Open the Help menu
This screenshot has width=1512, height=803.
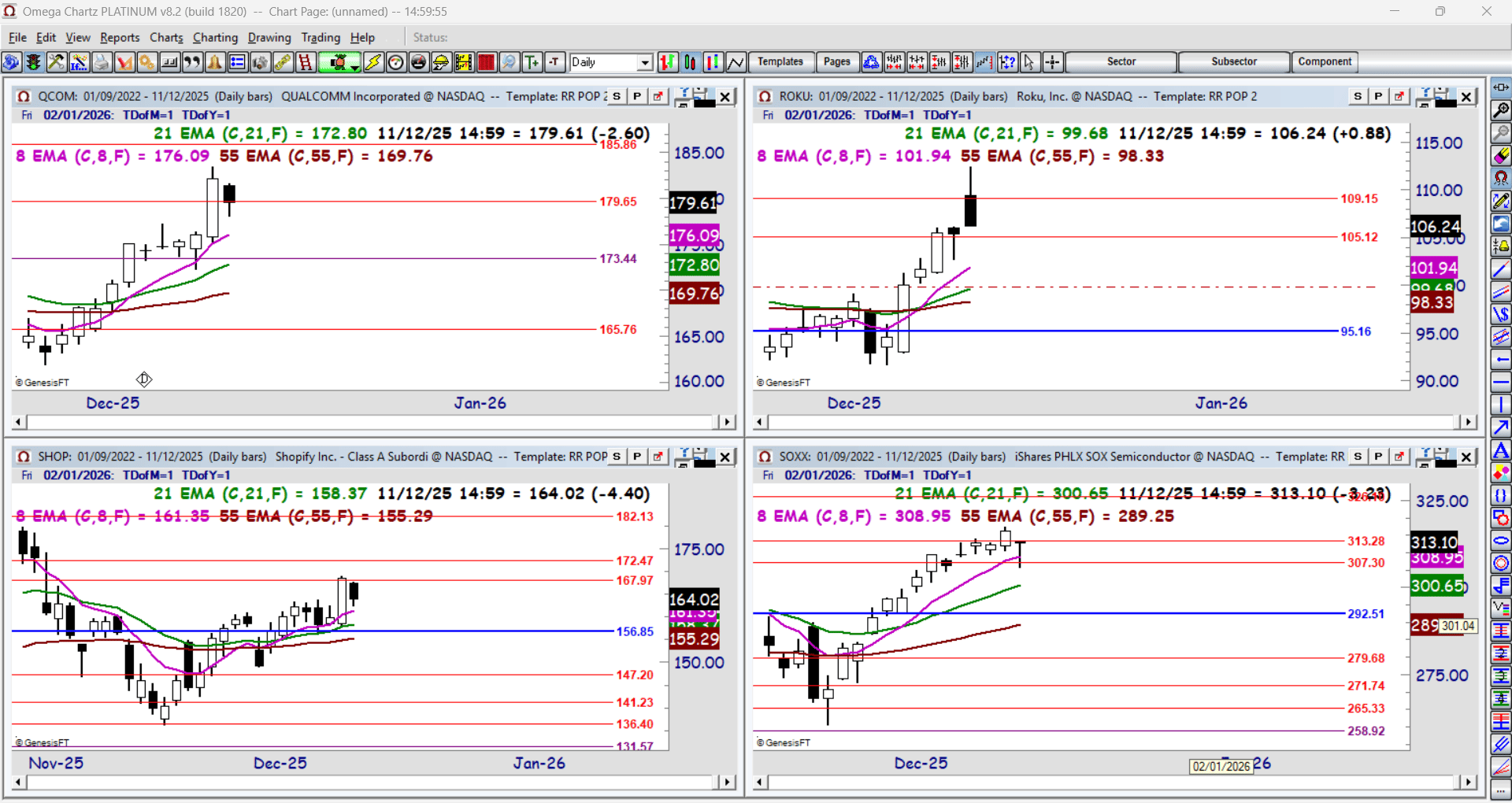coord(362,37)
